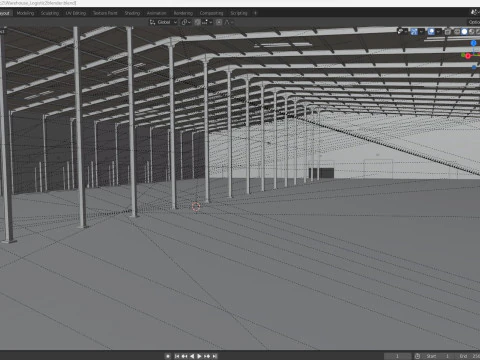Viewport: 480px width, 360px height.
Task: Open the pivot point dropdown
Action: click(186, 22)
